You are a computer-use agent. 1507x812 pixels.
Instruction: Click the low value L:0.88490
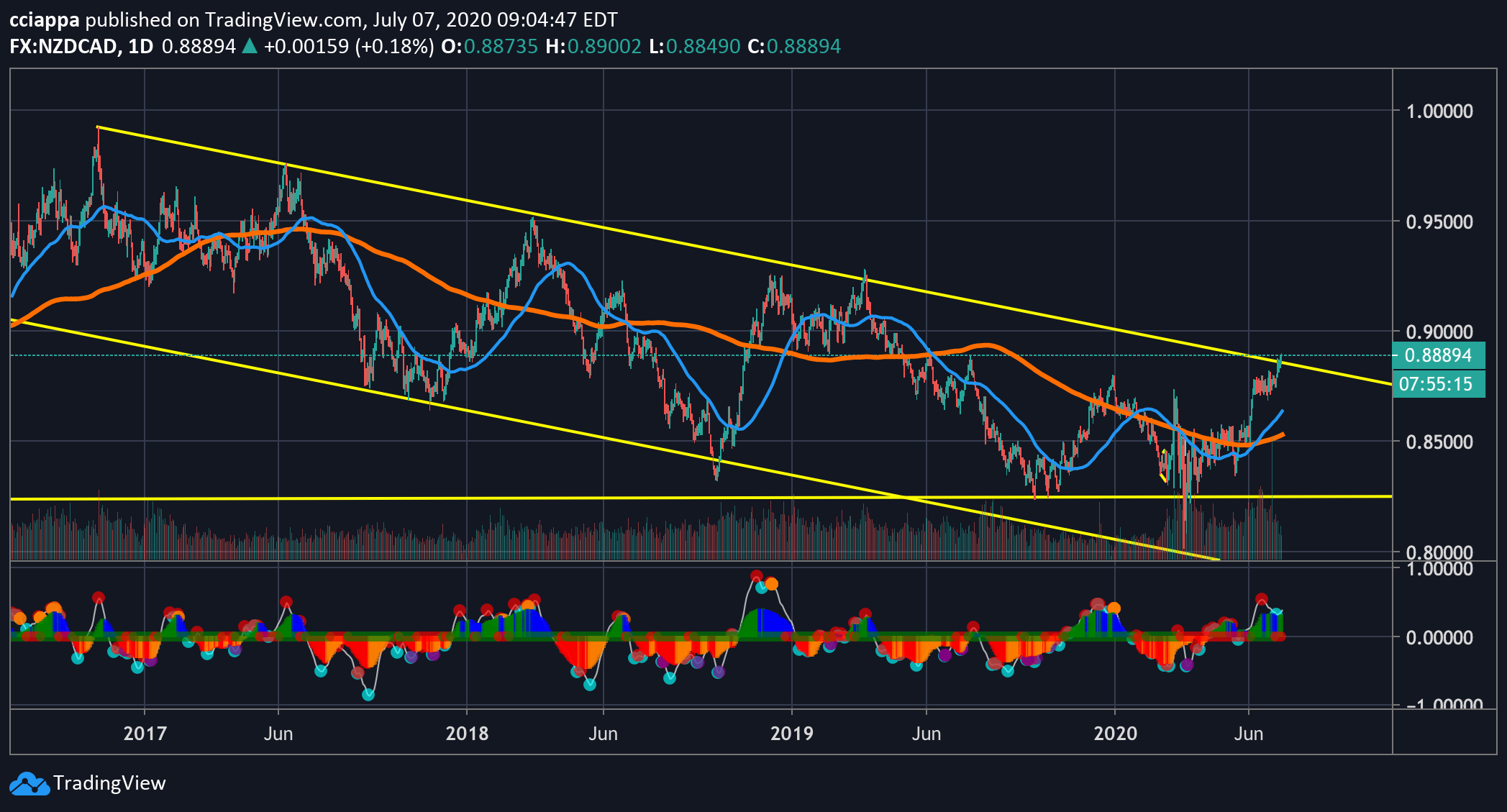[x=695, y=47]
